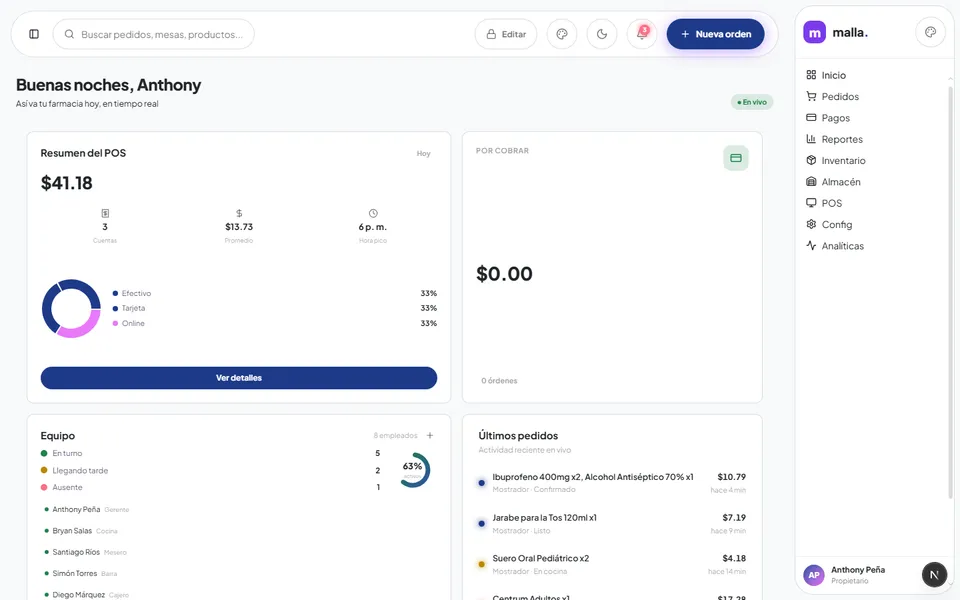Image resolution: width=960 pixels, height=600 pixels.
Task: Open the AP user avatar
Action: click(x=814, y=575)
